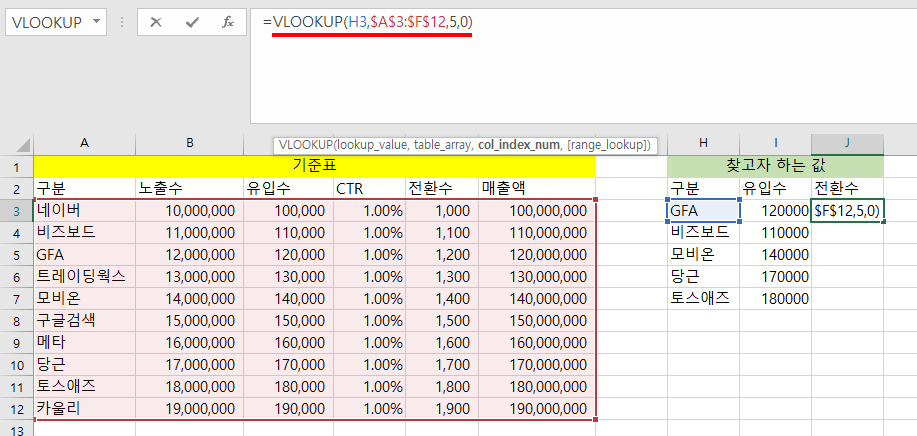Select column H header

pyautogui.click(x=704, y=144)
